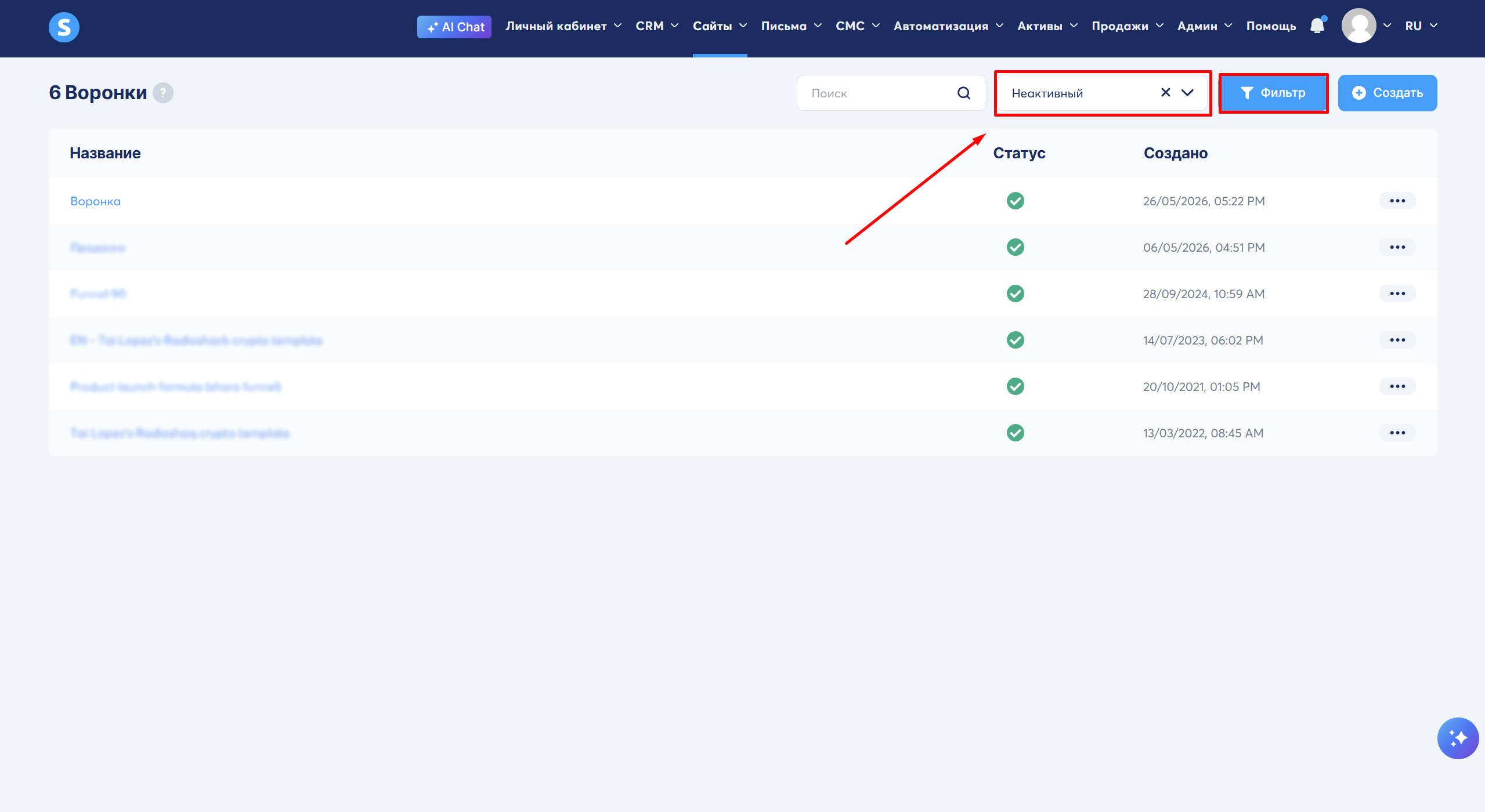Click the date 14/07/2023, 06:02 PM
Screen dimensions: 1485x812
click(1203, 340)
